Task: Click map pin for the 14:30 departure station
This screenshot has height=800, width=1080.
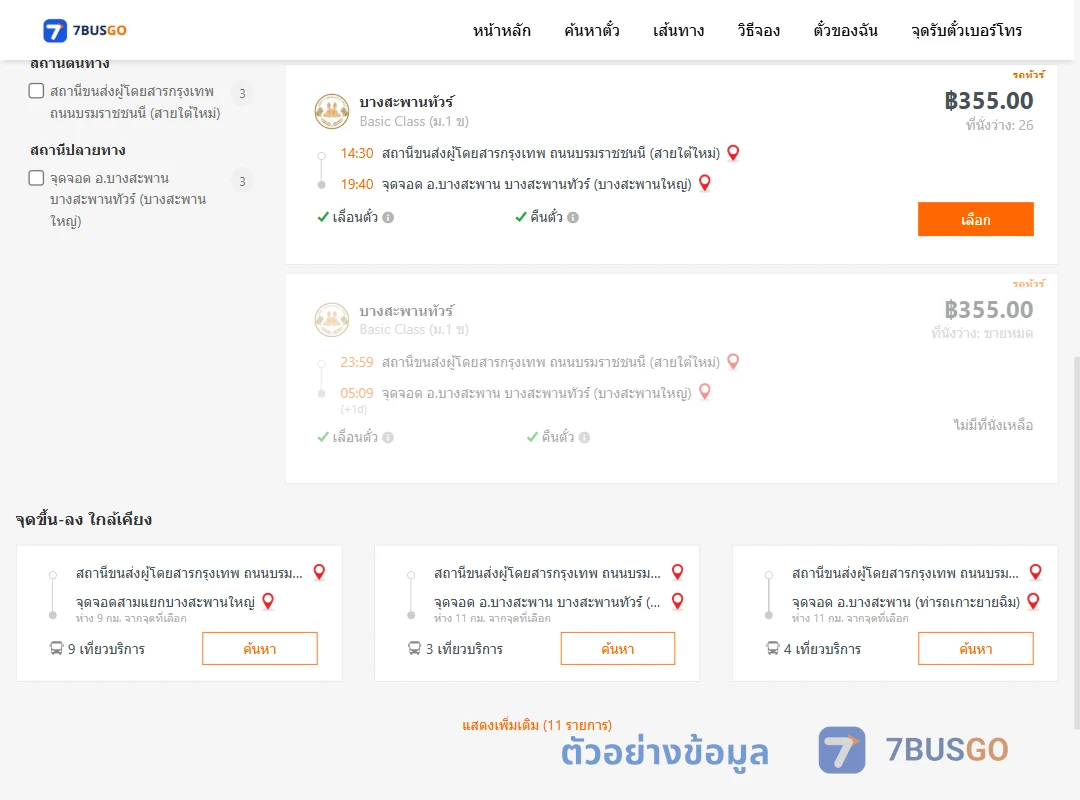Action: pyautogui.click(x=733, y=153)
